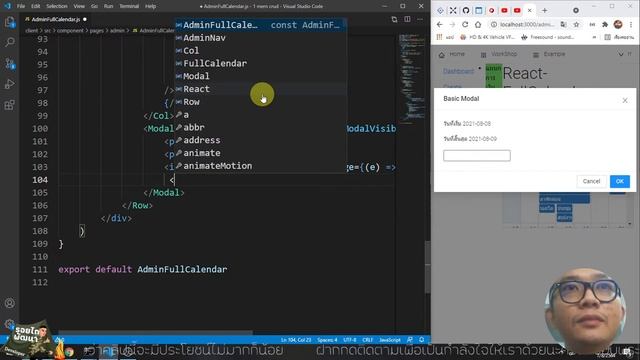Open the File menu in VS Code
Screen dimensions: 640x360
[21, 6]
